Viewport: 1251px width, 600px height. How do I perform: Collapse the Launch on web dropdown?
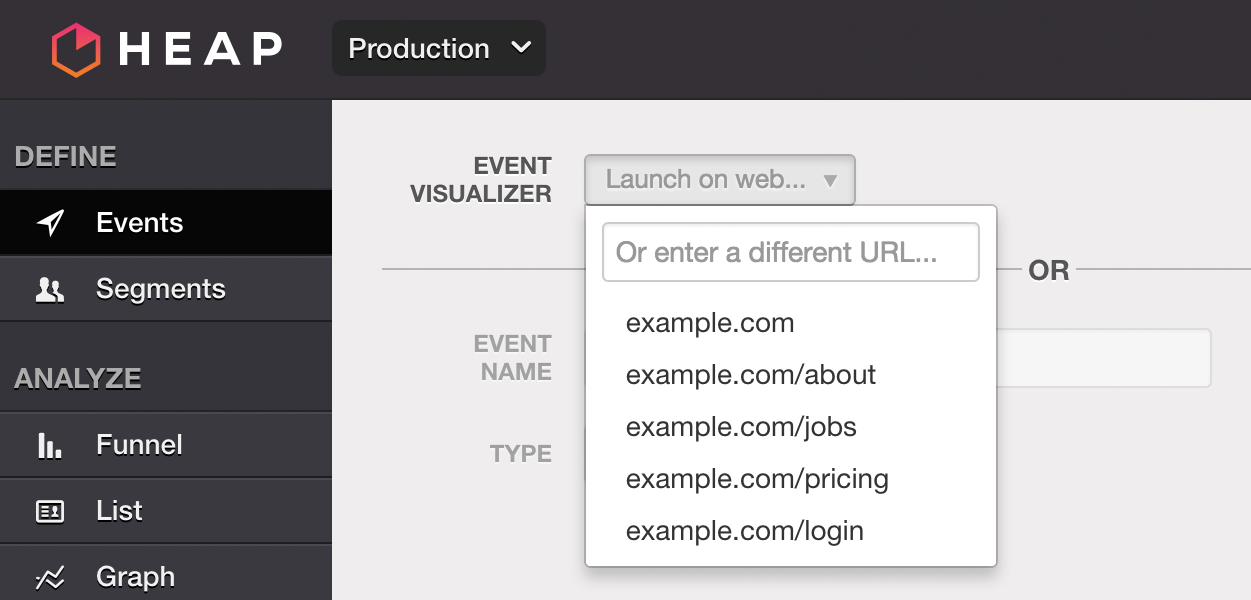719,180
